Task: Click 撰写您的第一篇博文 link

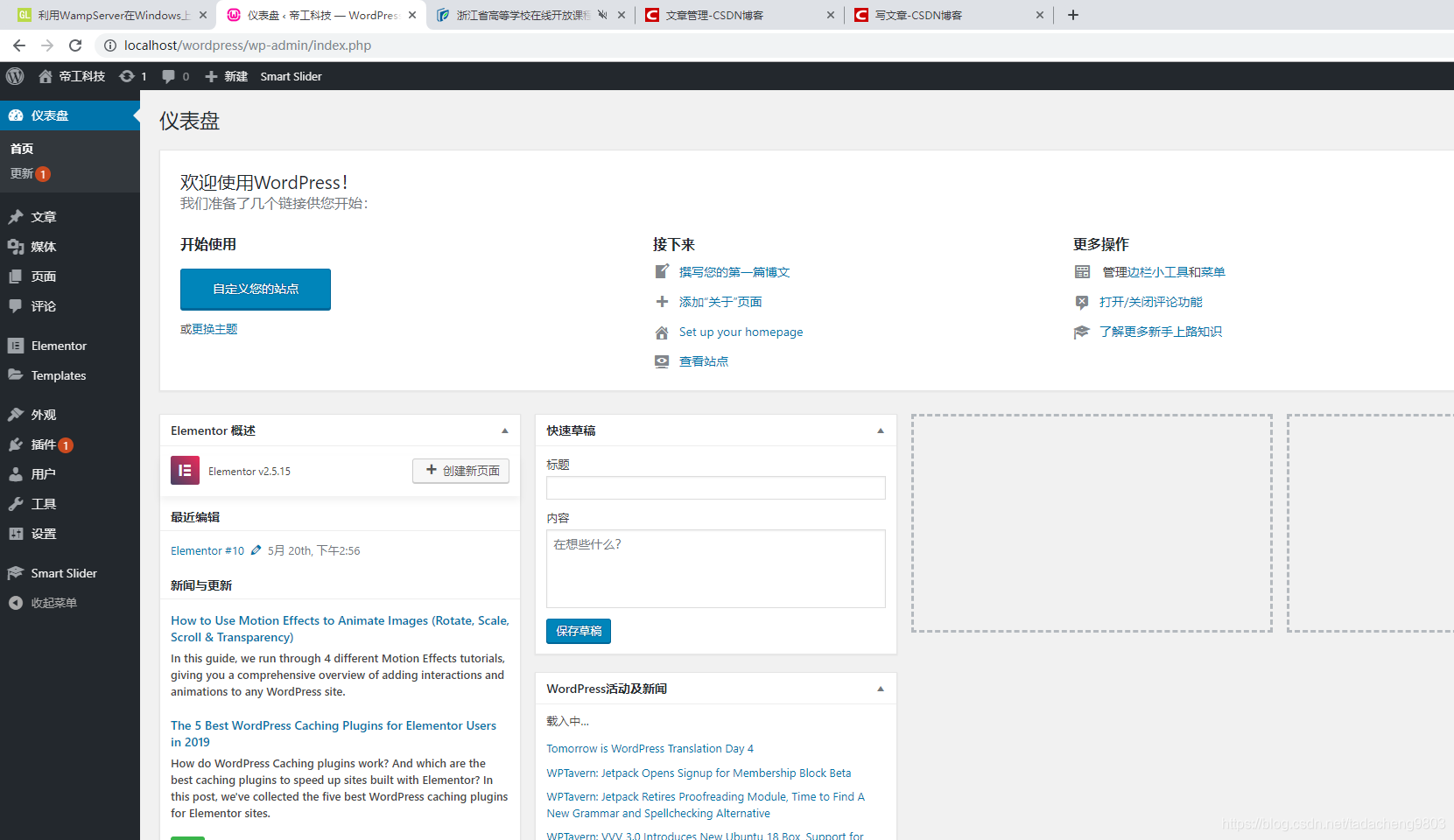Action: pyautogui.click(x=734, y=272)
